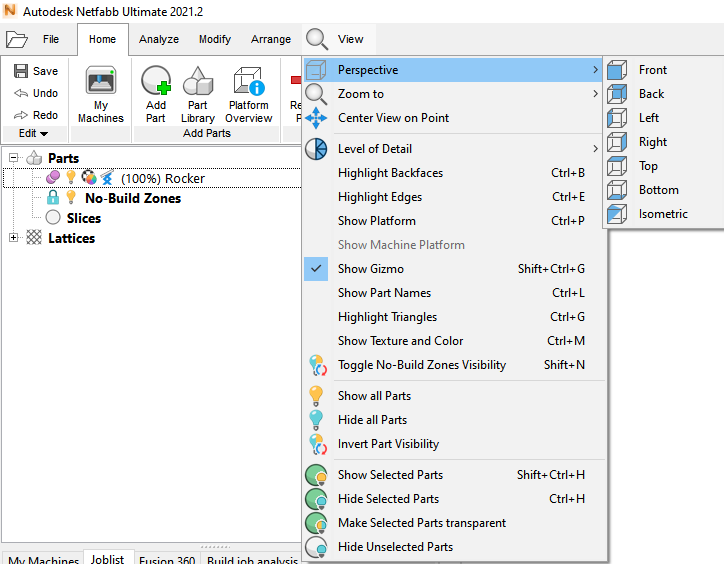Select the (100%) Rocker tree row
This screenshot has width=724, height=564.
[x=152, y=178]
